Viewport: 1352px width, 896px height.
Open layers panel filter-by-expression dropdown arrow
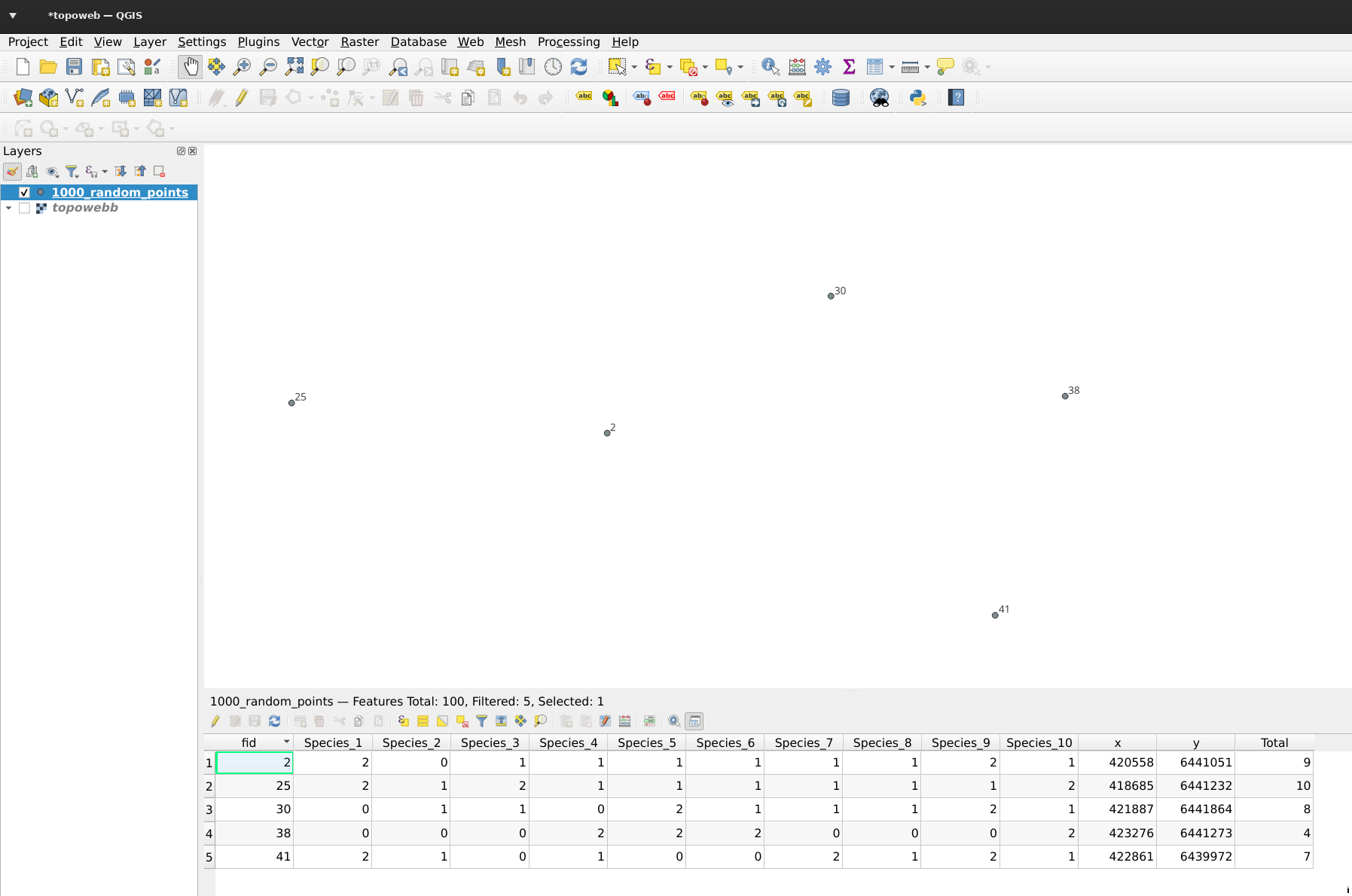105,172
